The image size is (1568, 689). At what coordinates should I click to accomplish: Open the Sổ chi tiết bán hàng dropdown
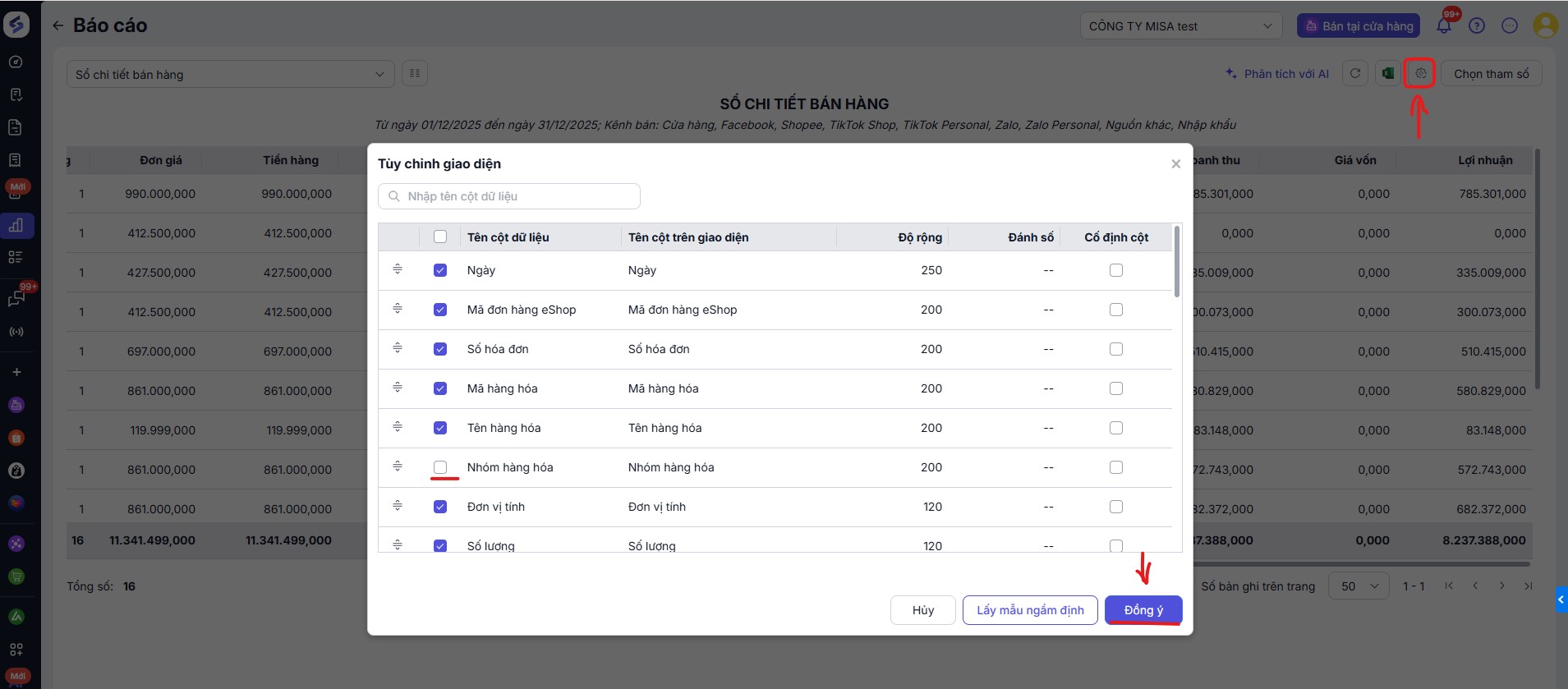coord(230,74)
